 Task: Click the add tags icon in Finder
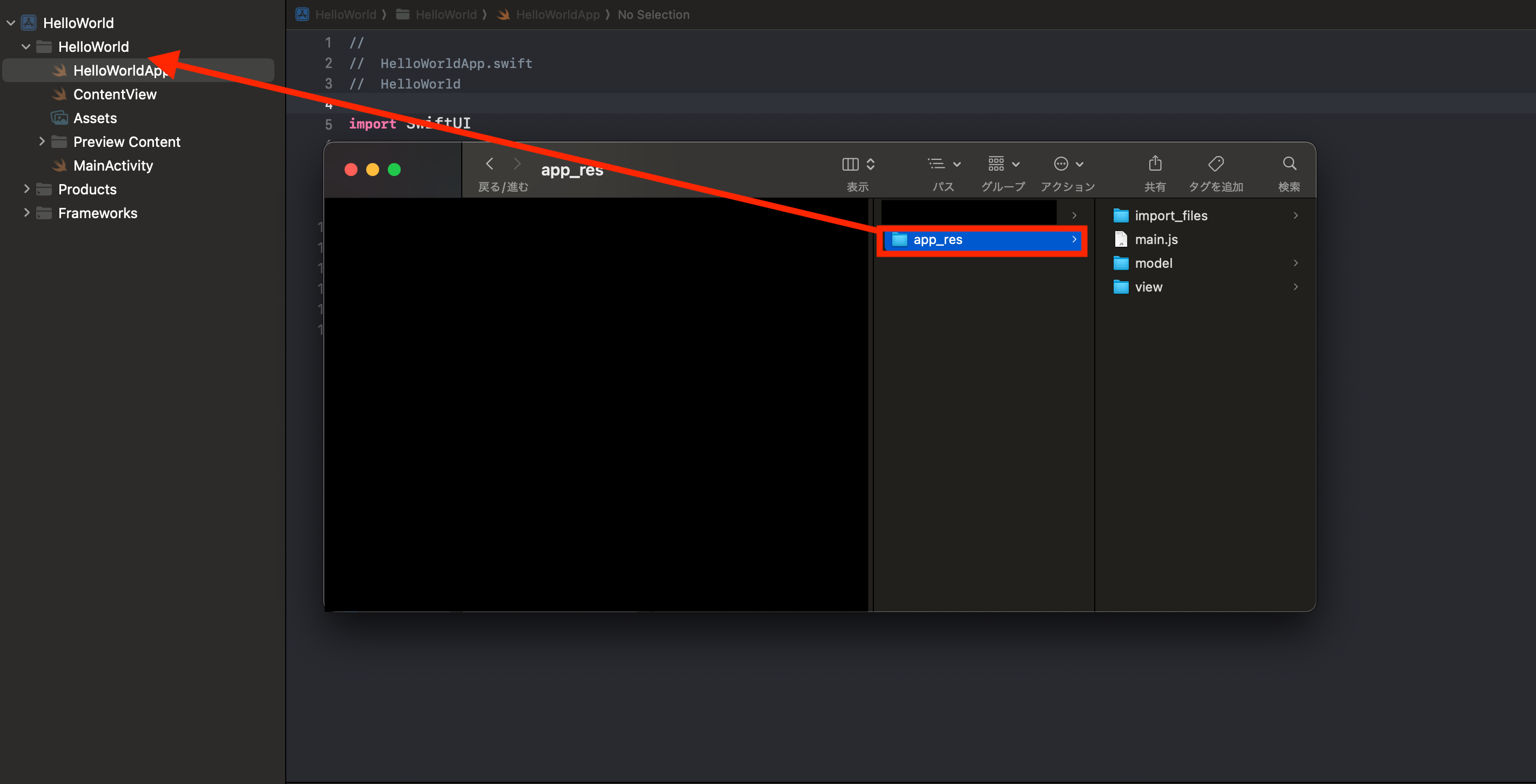pos(1215,164)
